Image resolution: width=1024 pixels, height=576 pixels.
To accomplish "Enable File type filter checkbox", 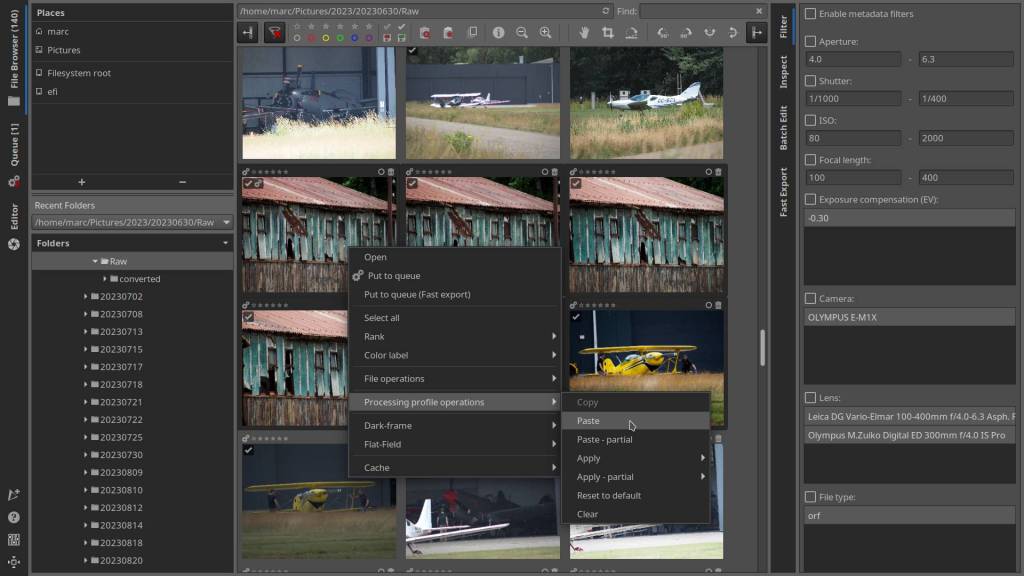I will click(810, 497).
